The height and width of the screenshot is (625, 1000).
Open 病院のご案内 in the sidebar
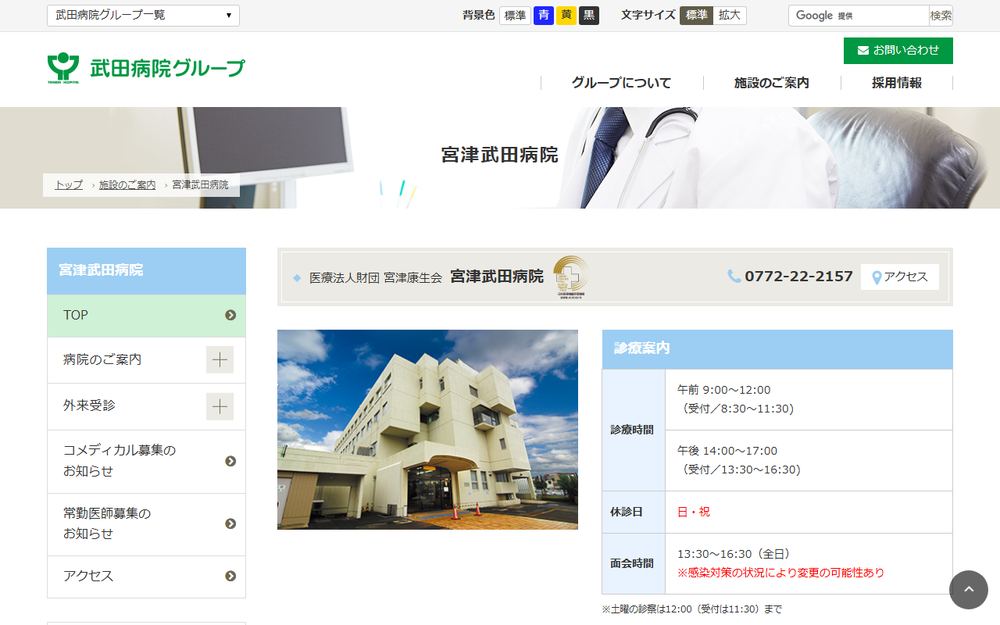(103, 360)
